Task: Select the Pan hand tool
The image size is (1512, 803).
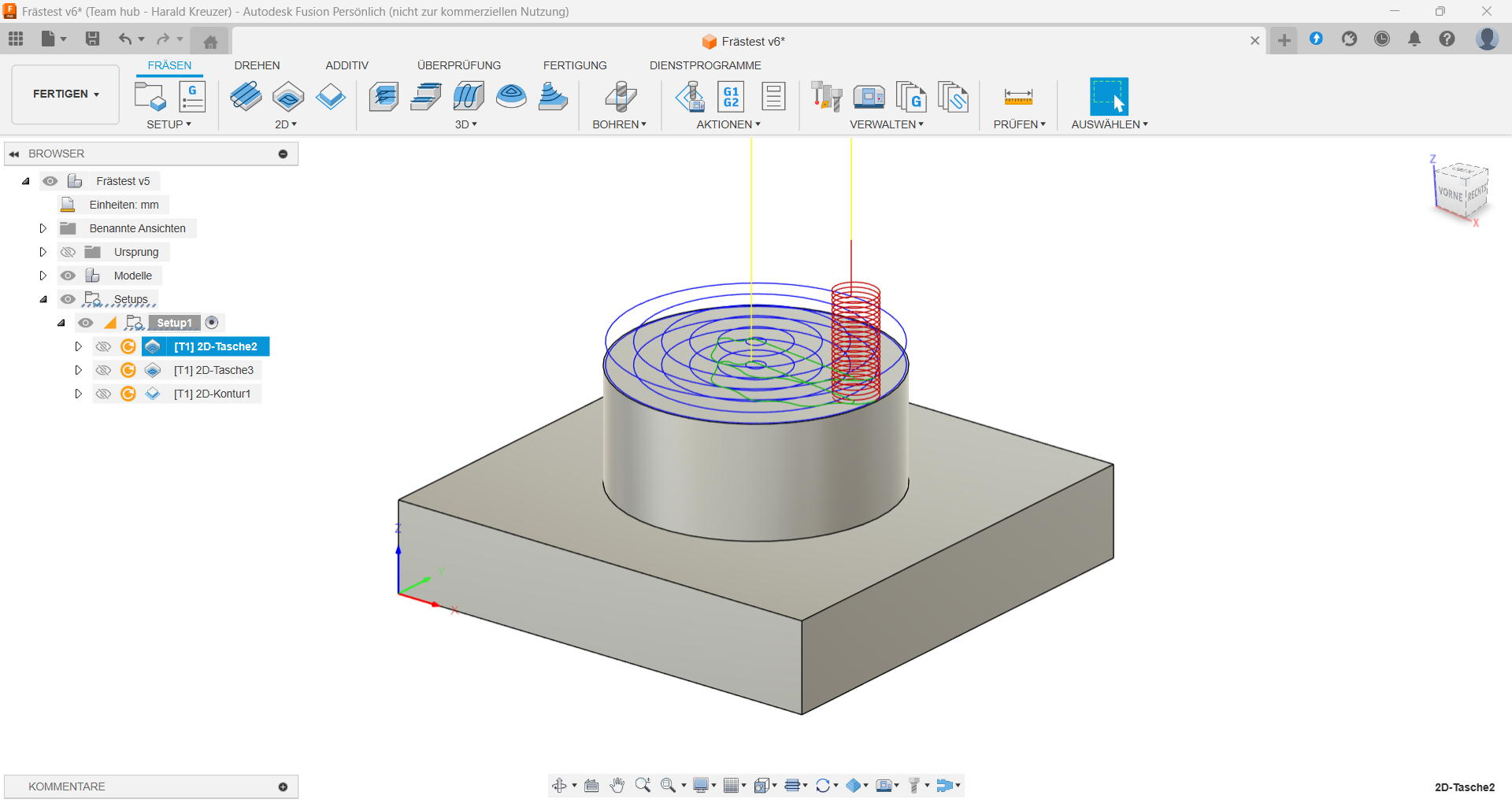Action: click(x=617, y=786)
